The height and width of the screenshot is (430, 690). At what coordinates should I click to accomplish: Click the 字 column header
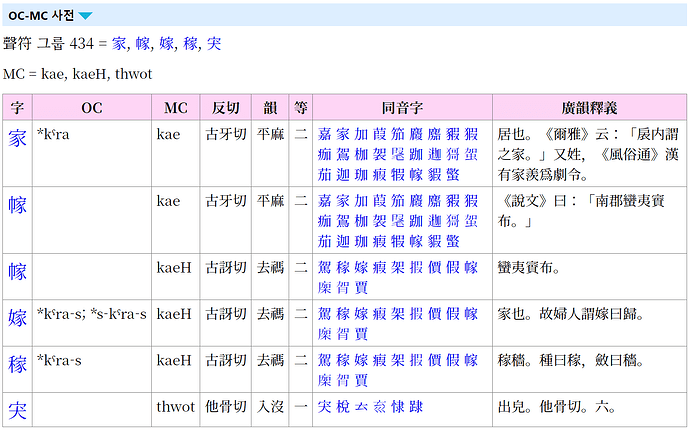click(x=17, y=107)
